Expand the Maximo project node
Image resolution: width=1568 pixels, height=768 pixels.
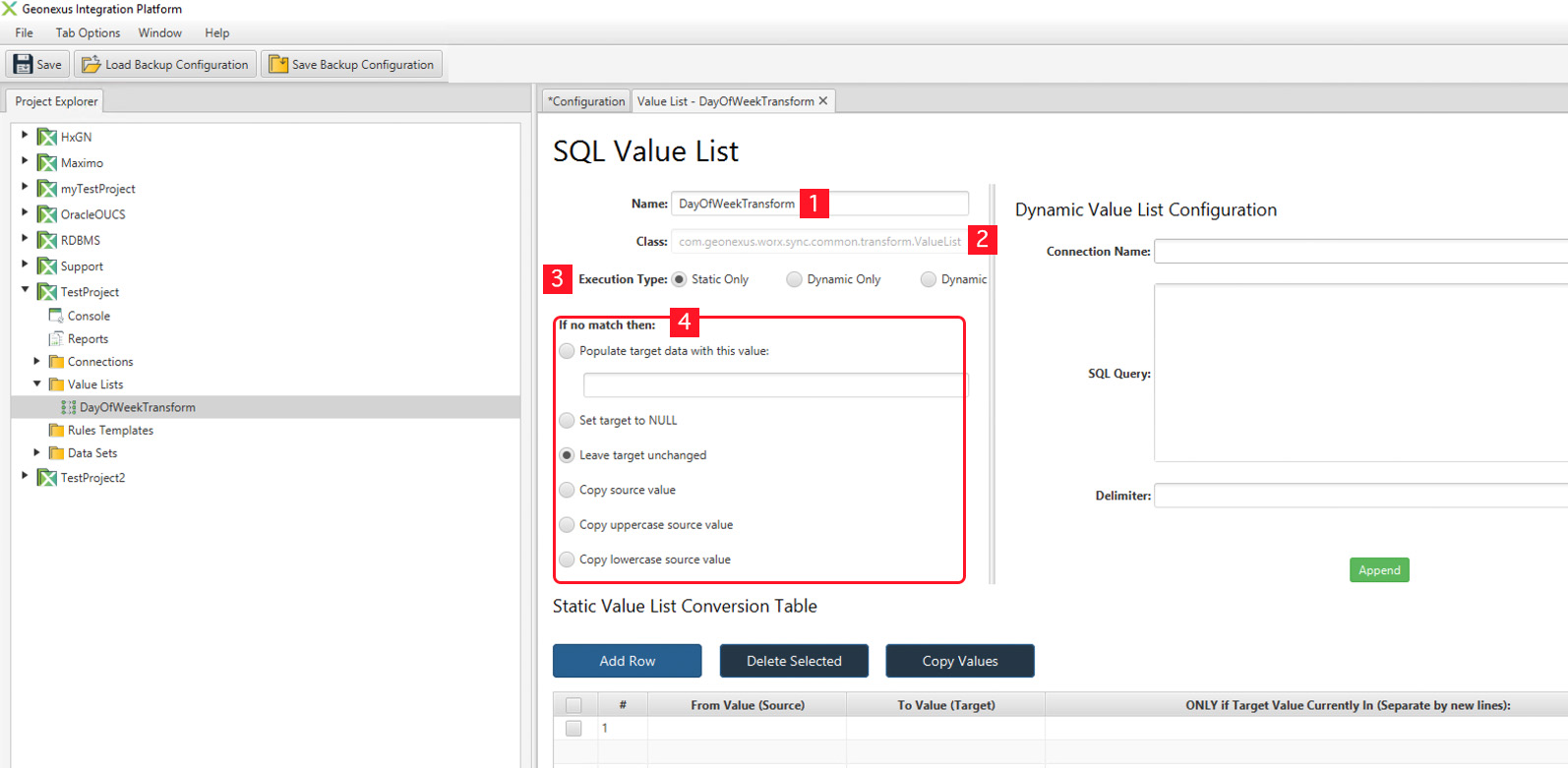click(25, 160)
